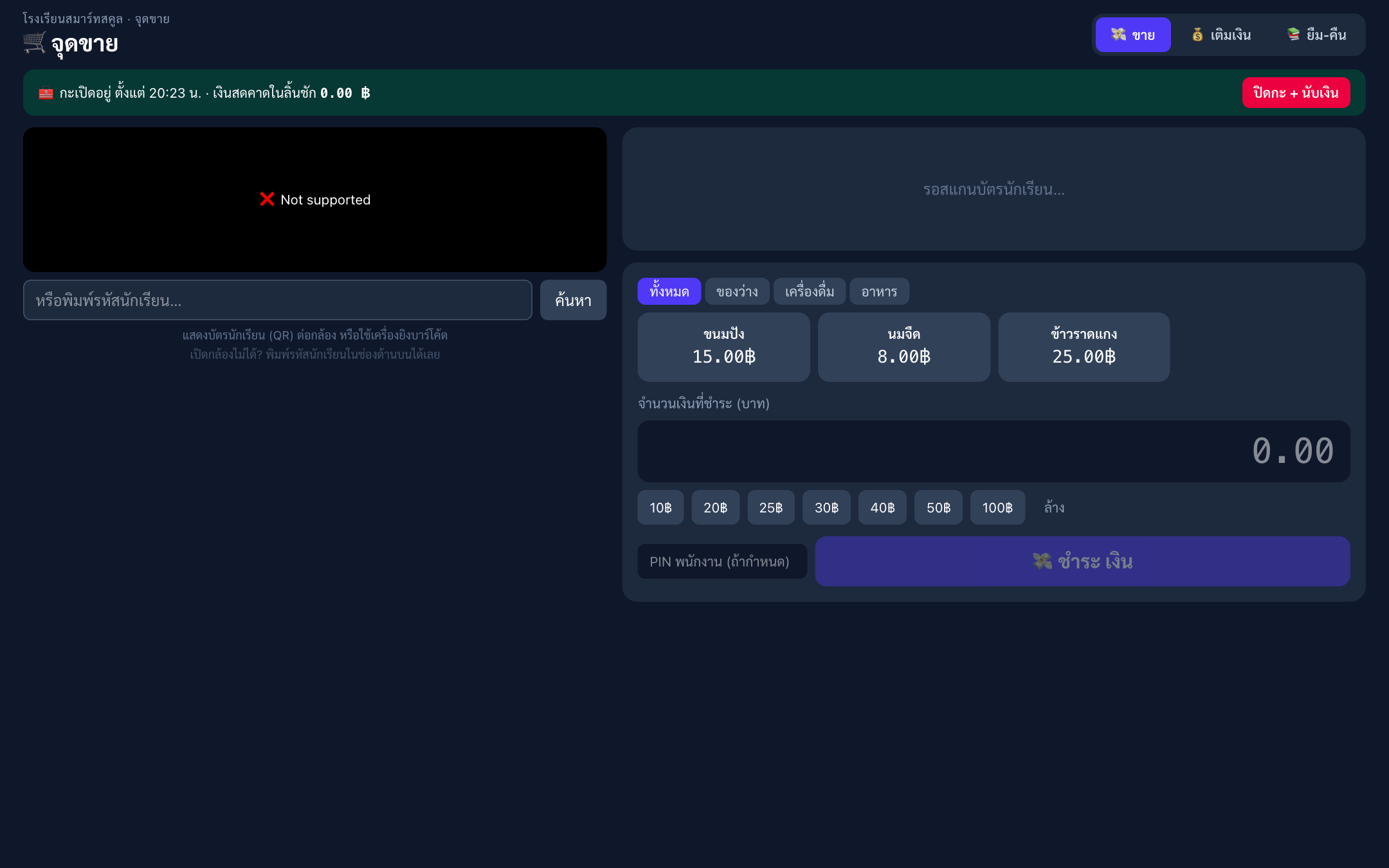The width and height of the screenshot is (1389, 868).
Task: Filter products by อาหาร food
Action: [x=879, y=291]
